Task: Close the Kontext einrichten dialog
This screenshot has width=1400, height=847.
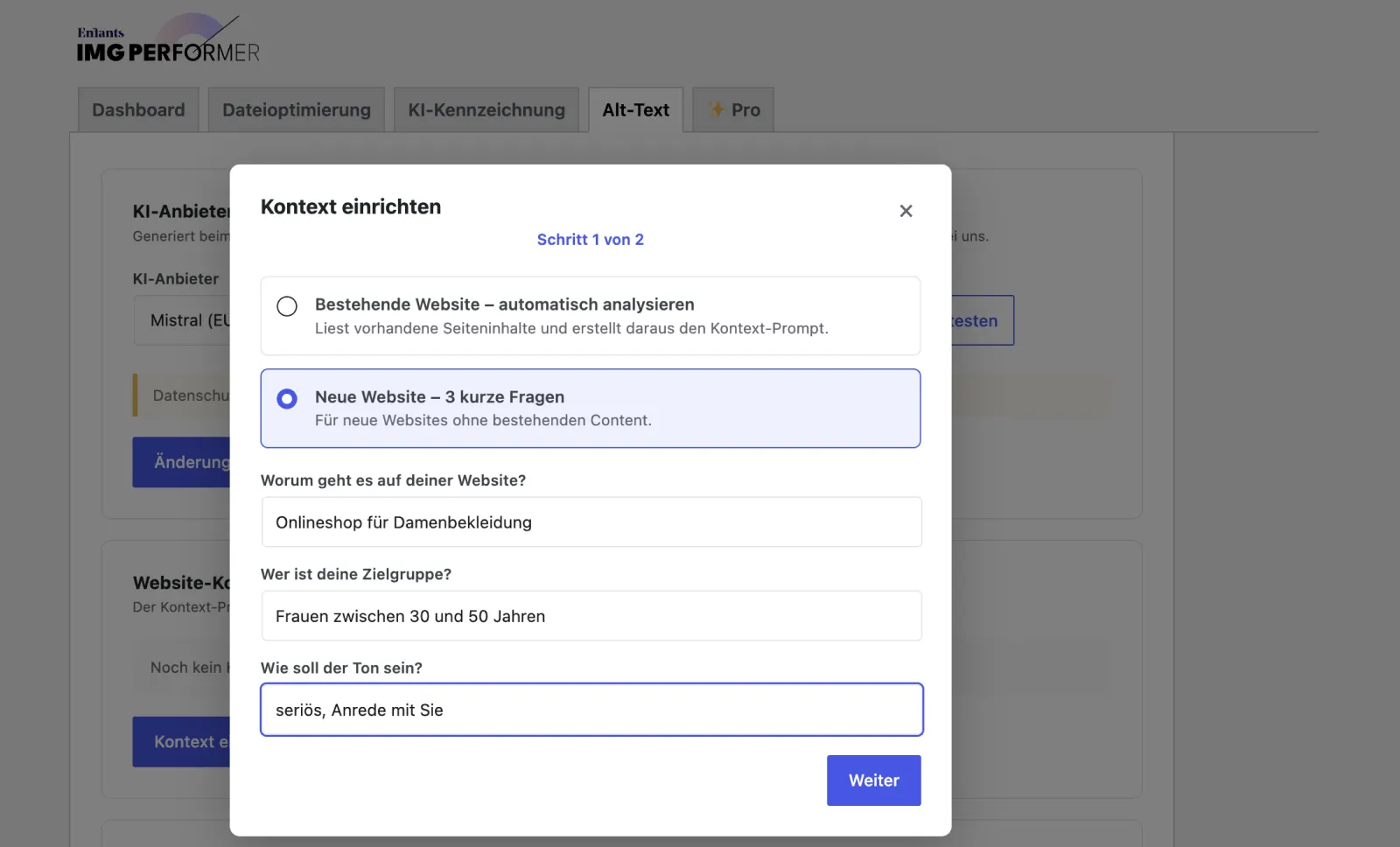Action: pos(906,211)
